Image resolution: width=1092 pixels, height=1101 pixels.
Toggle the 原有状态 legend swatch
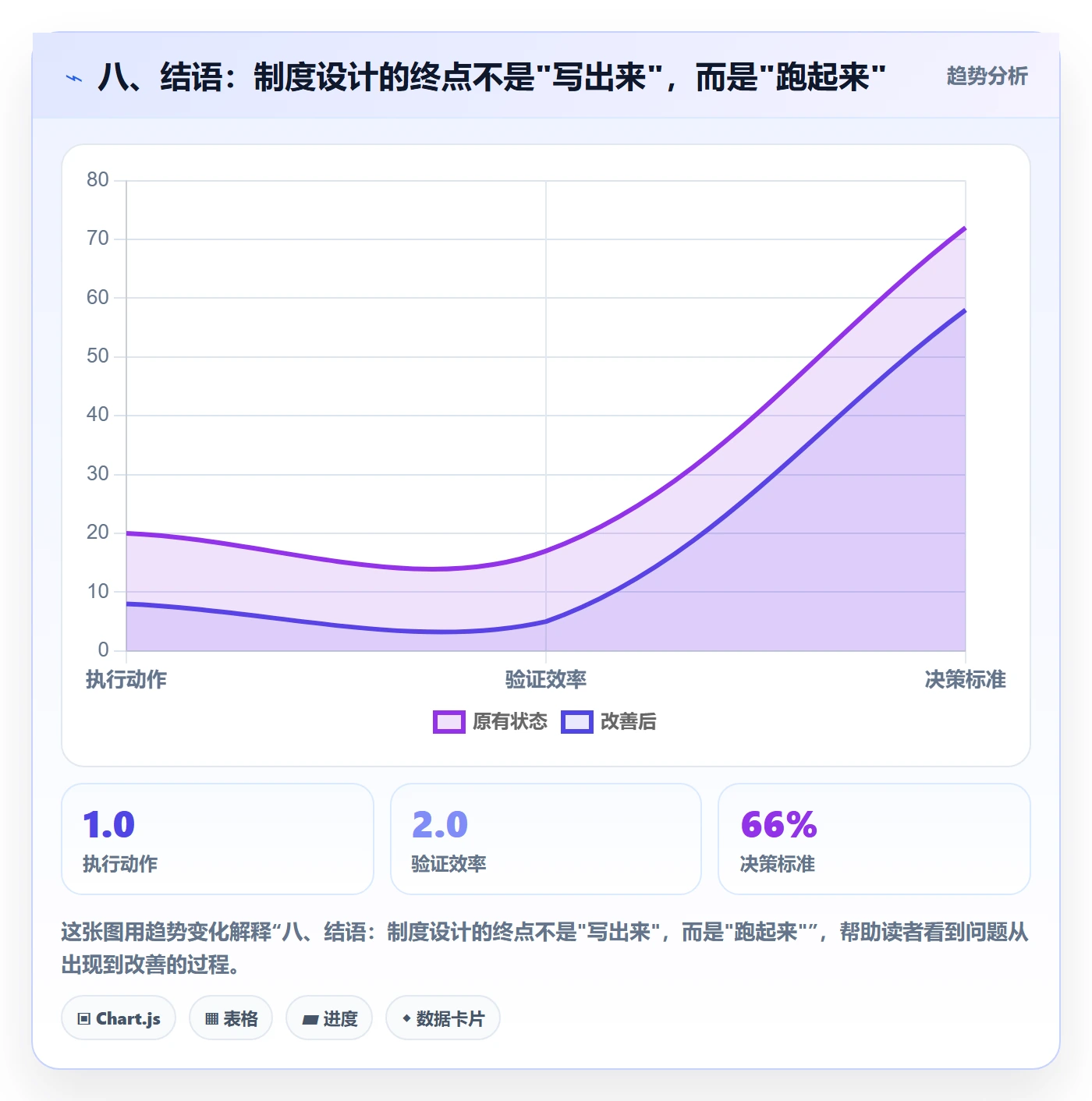(x=448, y=722)
